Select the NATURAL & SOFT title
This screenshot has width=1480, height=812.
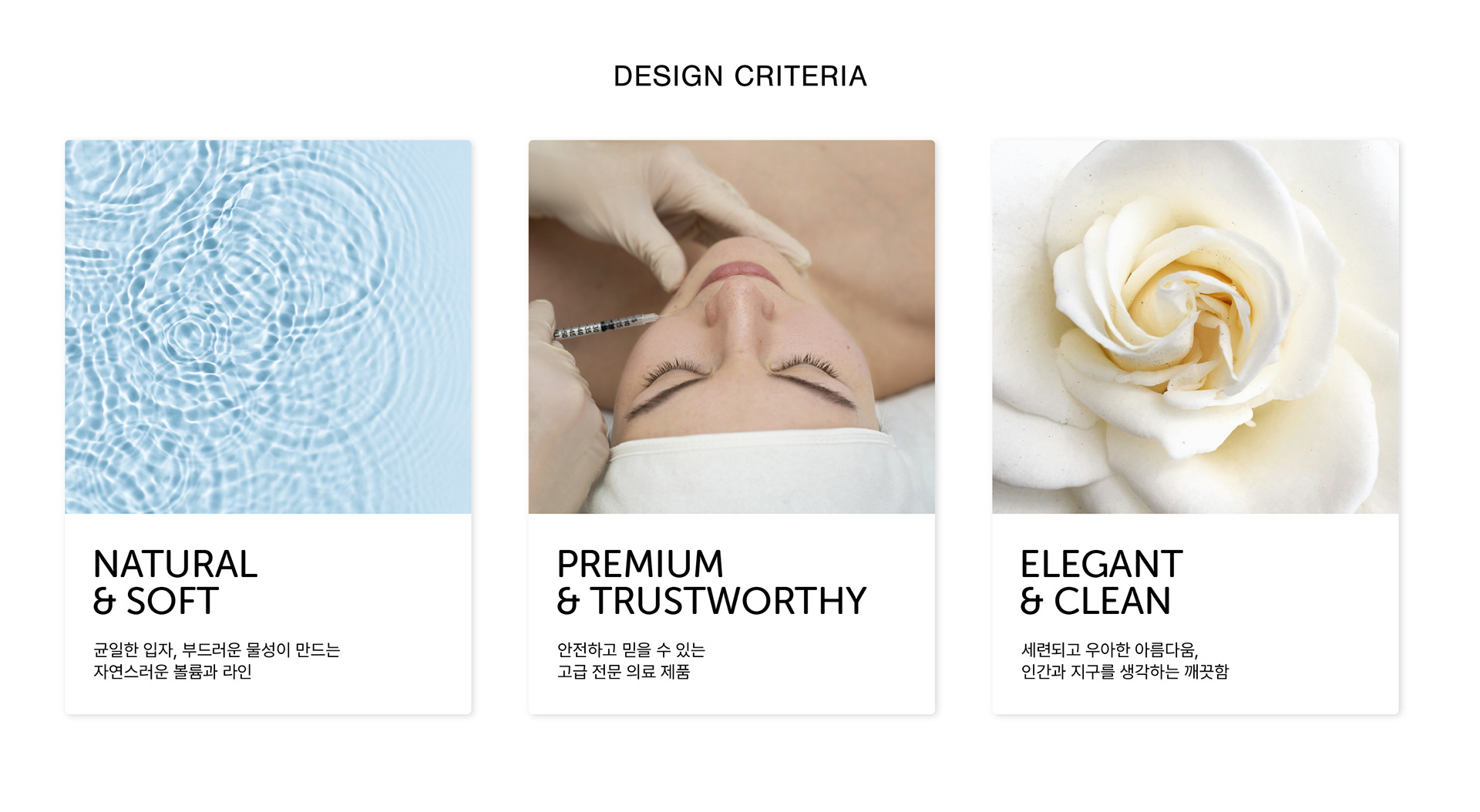[176, 582]
